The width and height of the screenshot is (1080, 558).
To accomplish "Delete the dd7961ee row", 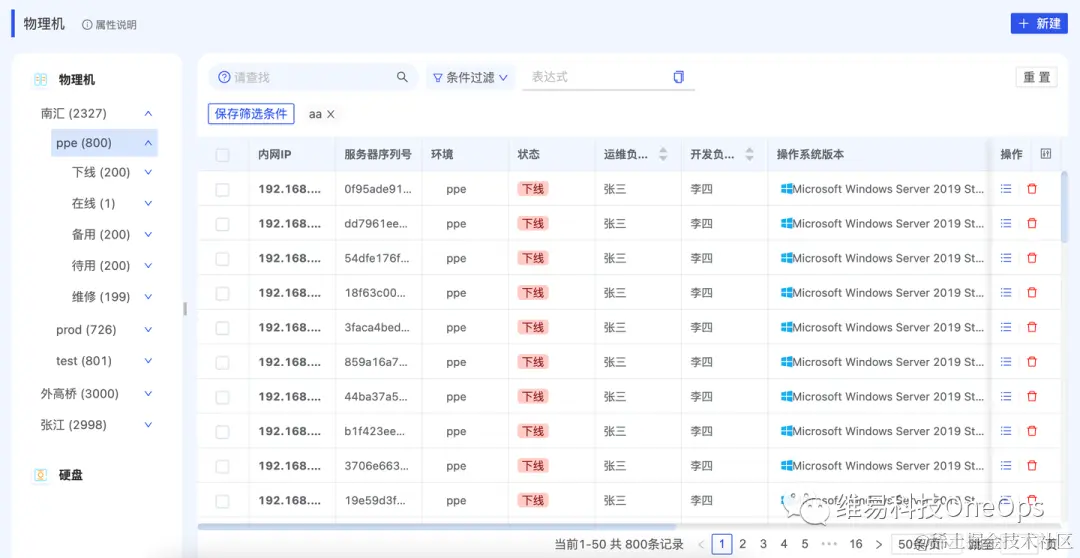I will (x=1032, y=223).
